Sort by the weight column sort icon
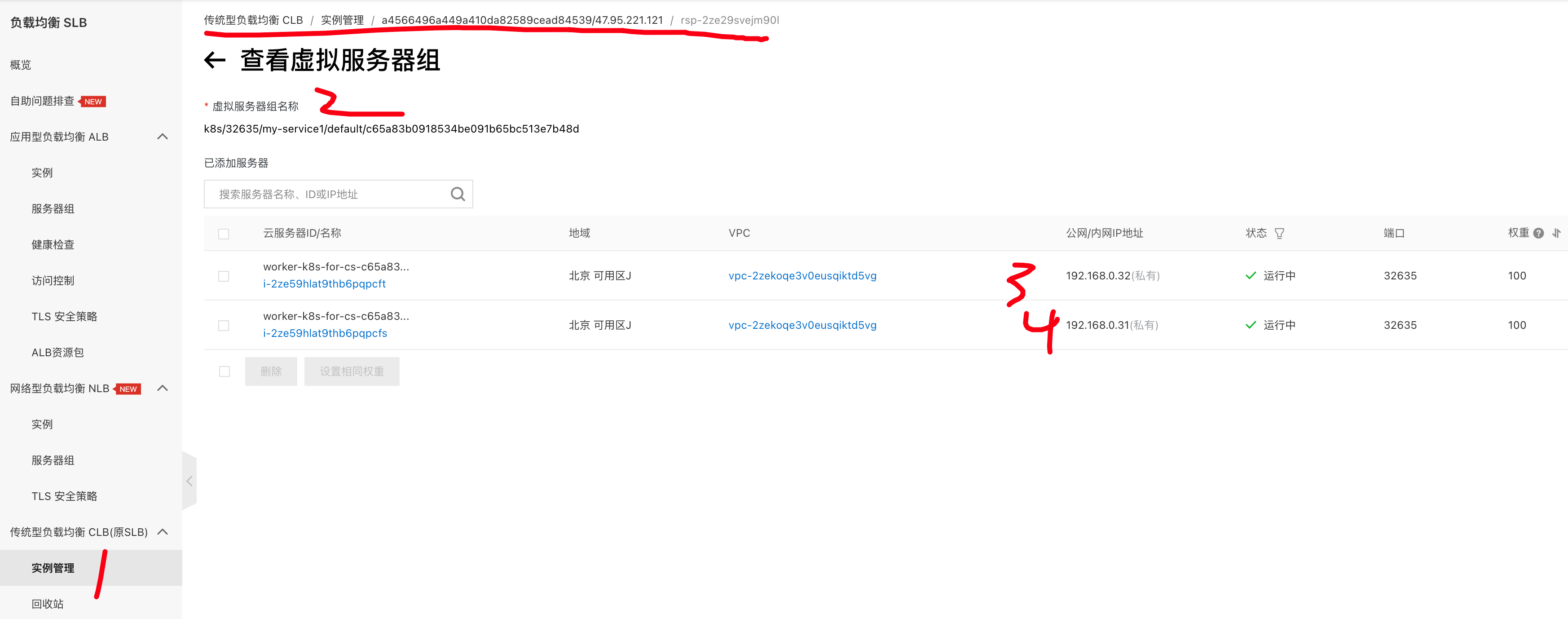The height and width of the screenshot is (619, 1568). [x=1556, y=233]
